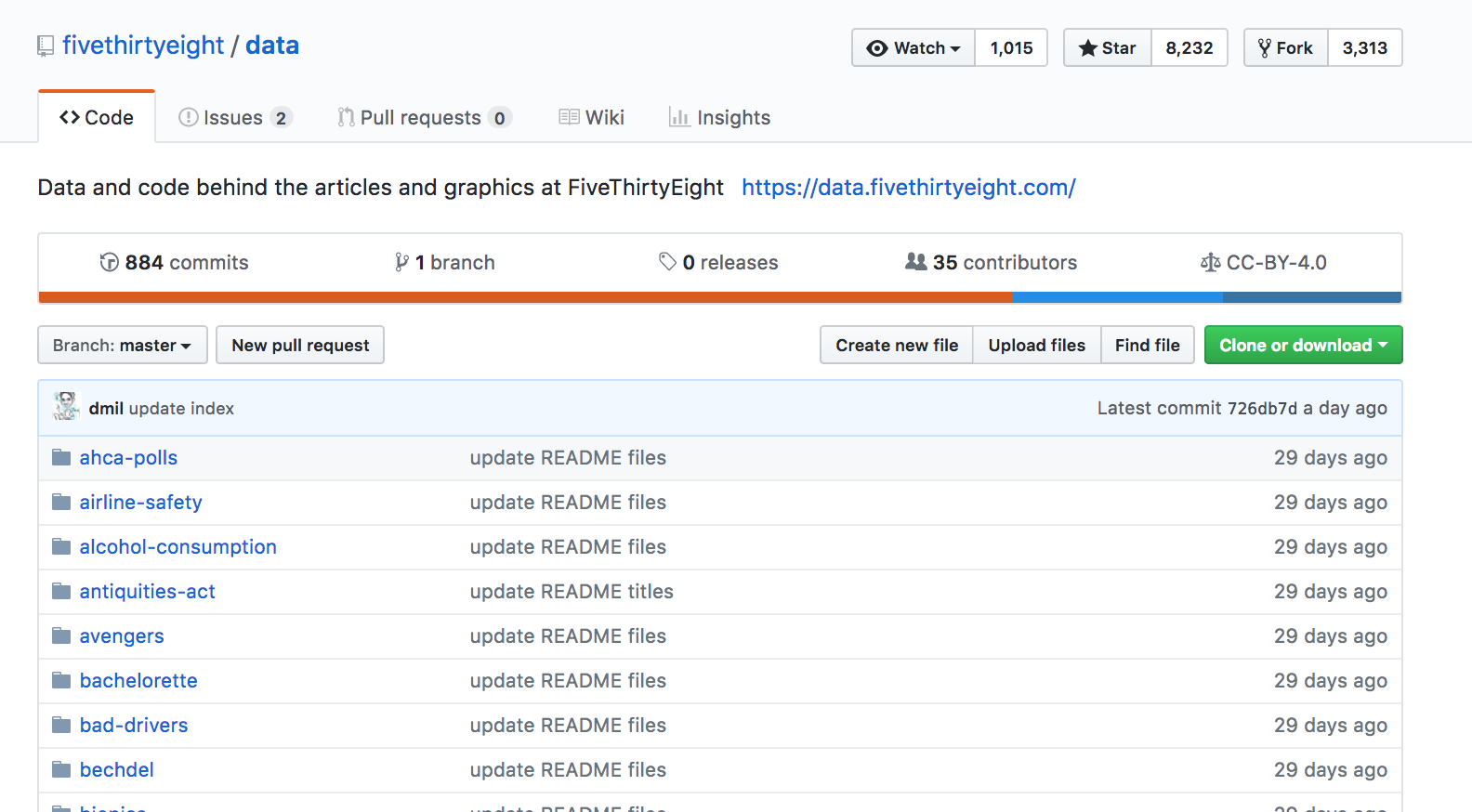Open the data.fivethirtyeight.com link

coord(908,188)
